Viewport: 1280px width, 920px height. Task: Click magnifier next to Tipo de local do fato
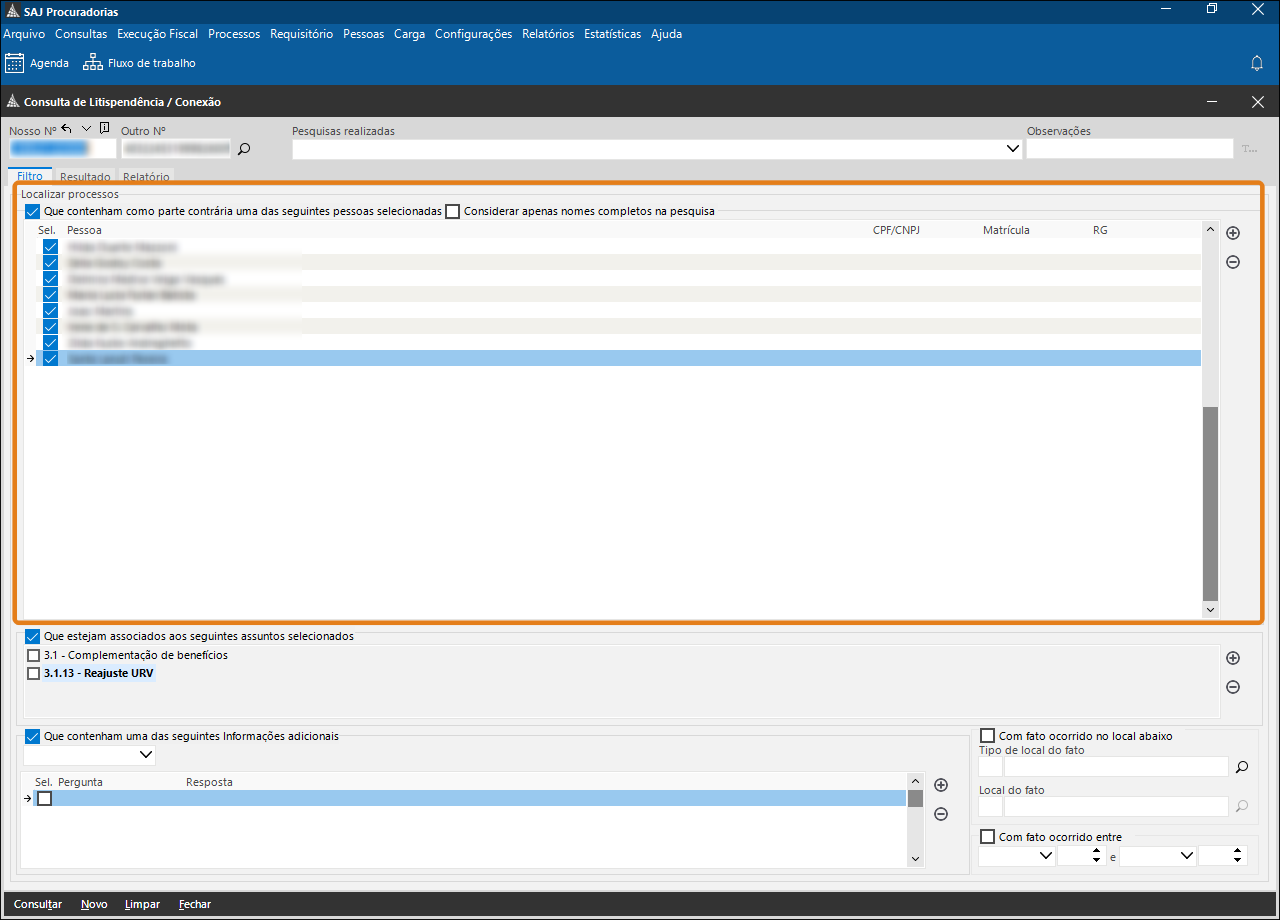pos(1242,767)
